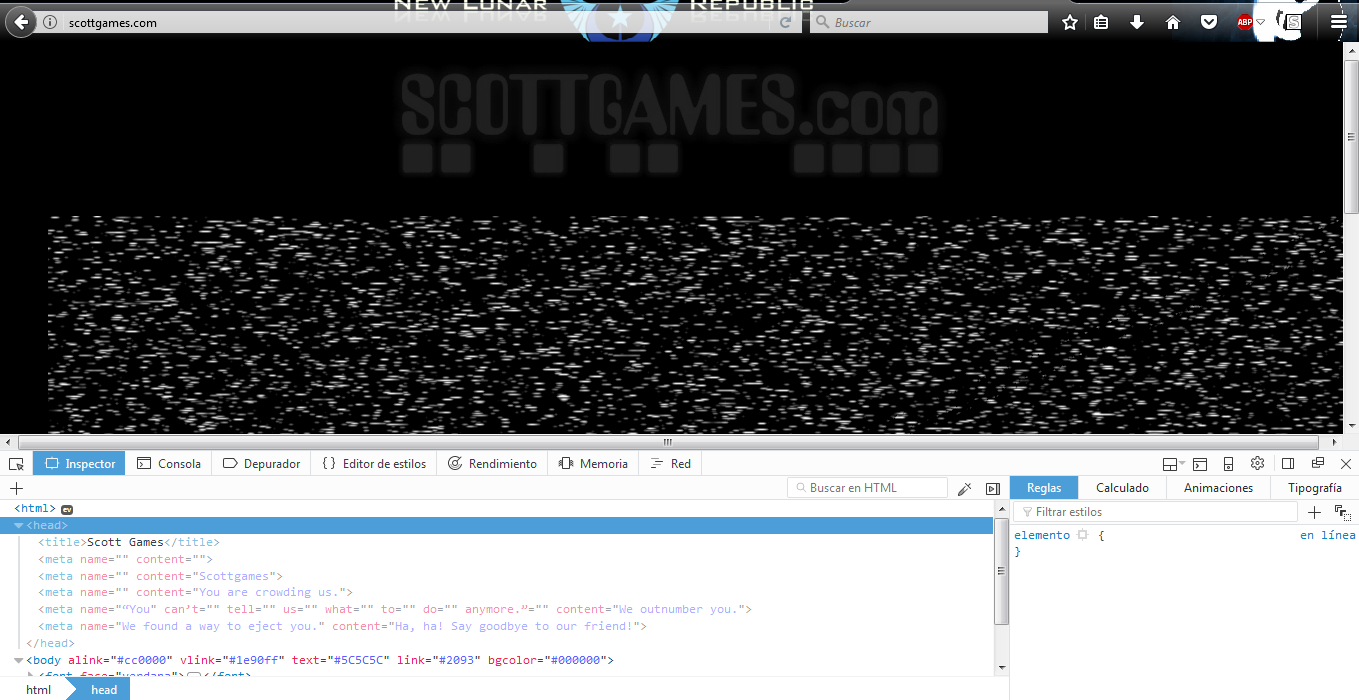Switch to the Consola tab
The image size is (1359, 700).
pos(169,464)
